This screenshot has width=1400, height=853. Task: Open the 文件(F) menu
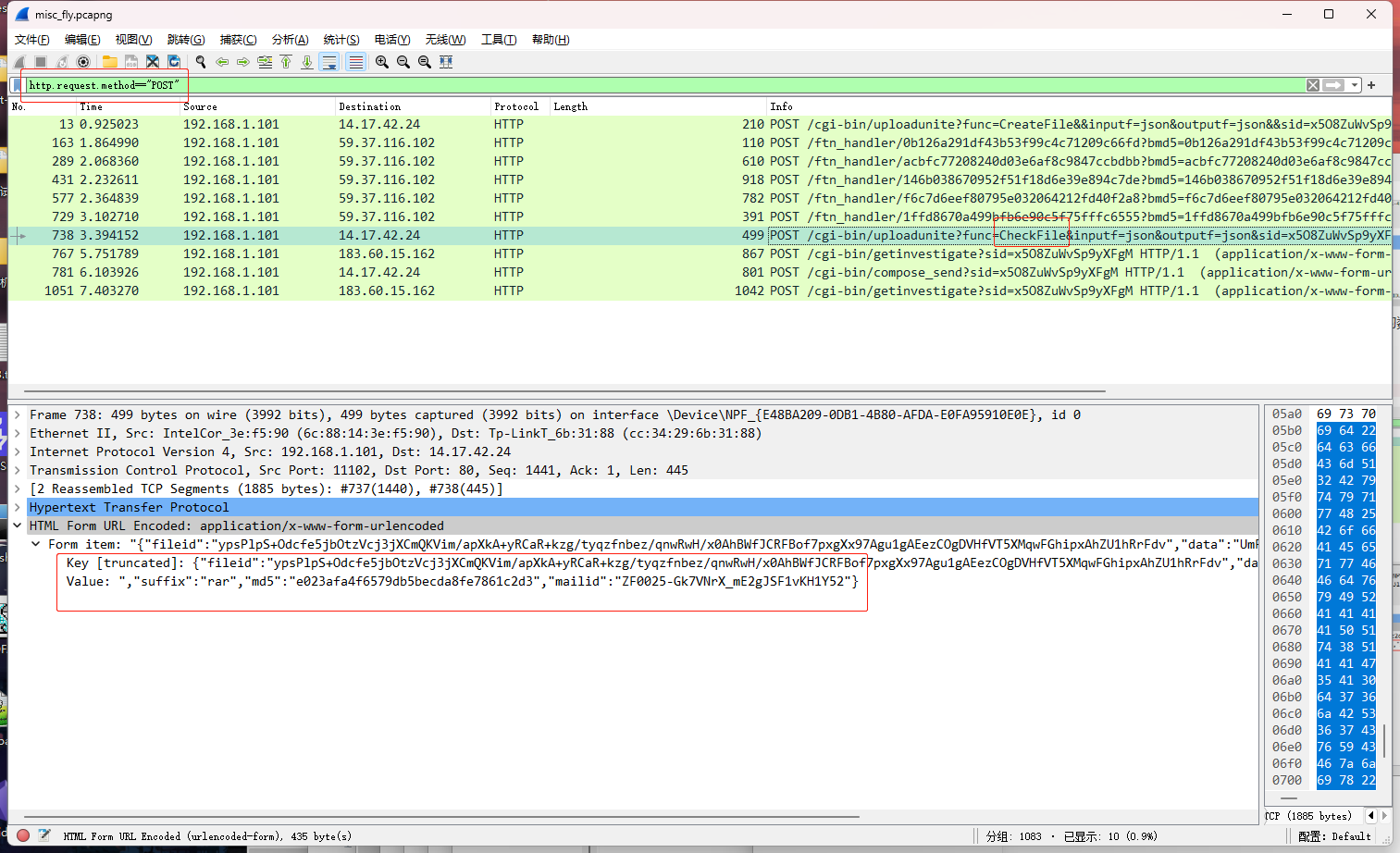[31, 40]
